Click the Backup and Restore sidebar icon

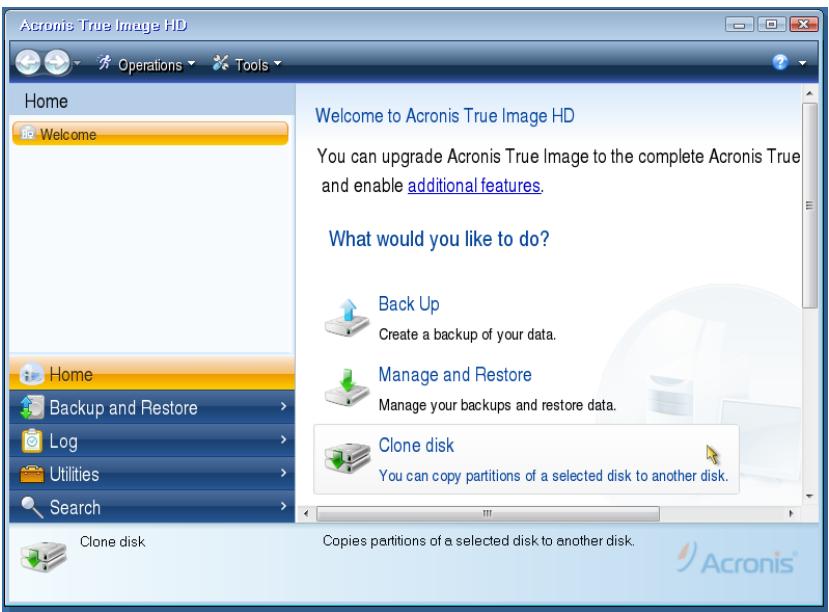(32, 407)
